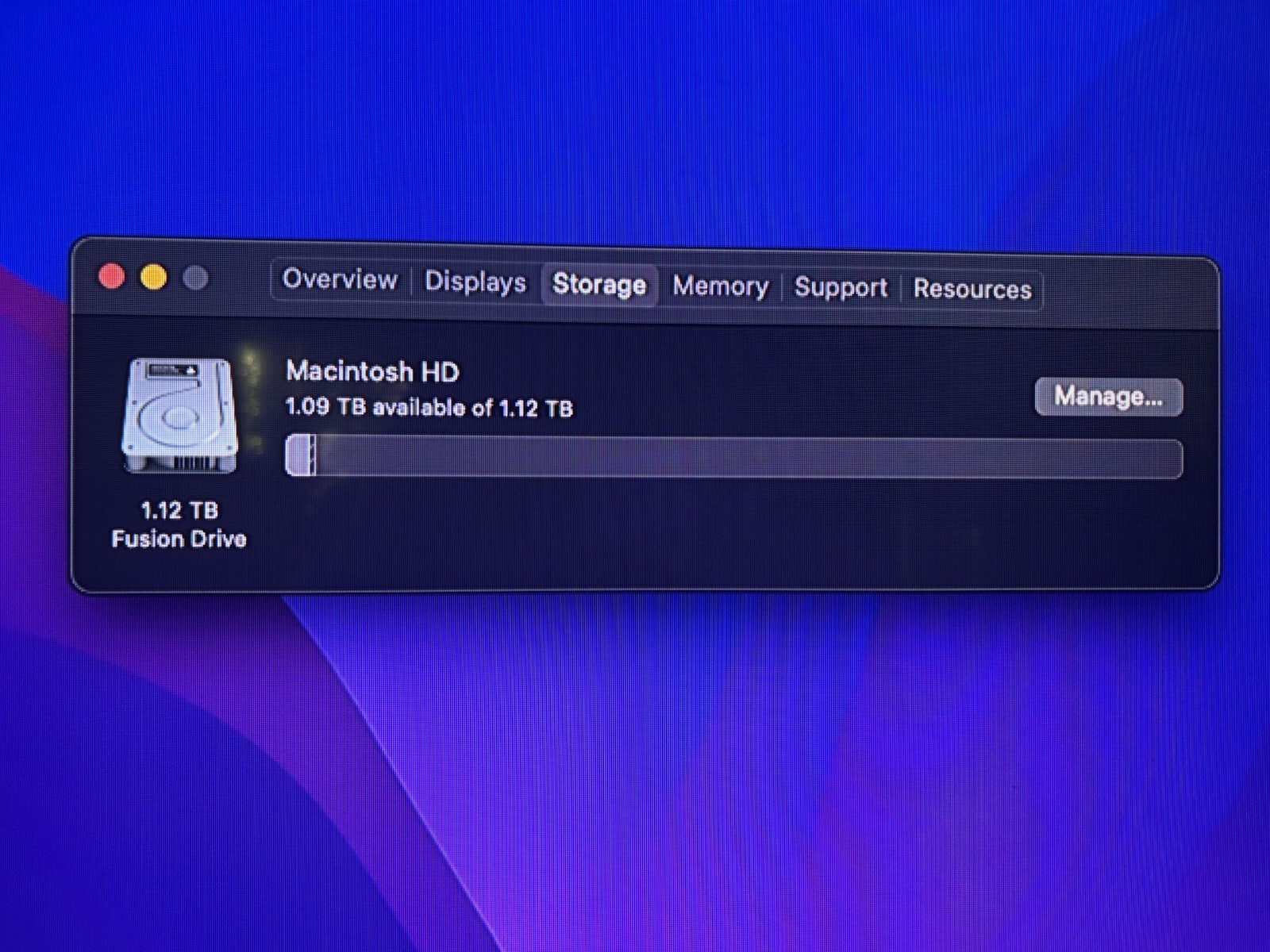The width and height of the screenshot is (1270, 952).
Task: Open the Memory tab
Action: [721, 286]
